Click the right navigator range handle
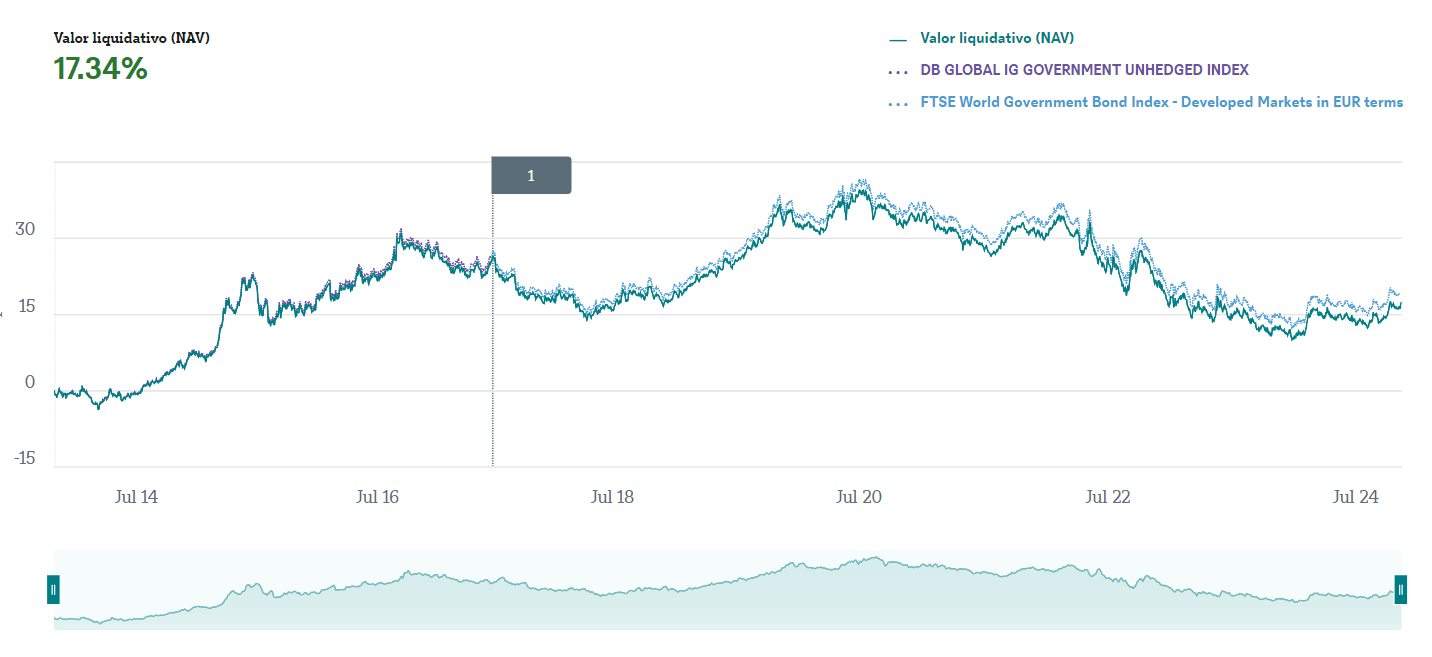This screenshot has height=657, width=1432. click(x=1401, y=589)
